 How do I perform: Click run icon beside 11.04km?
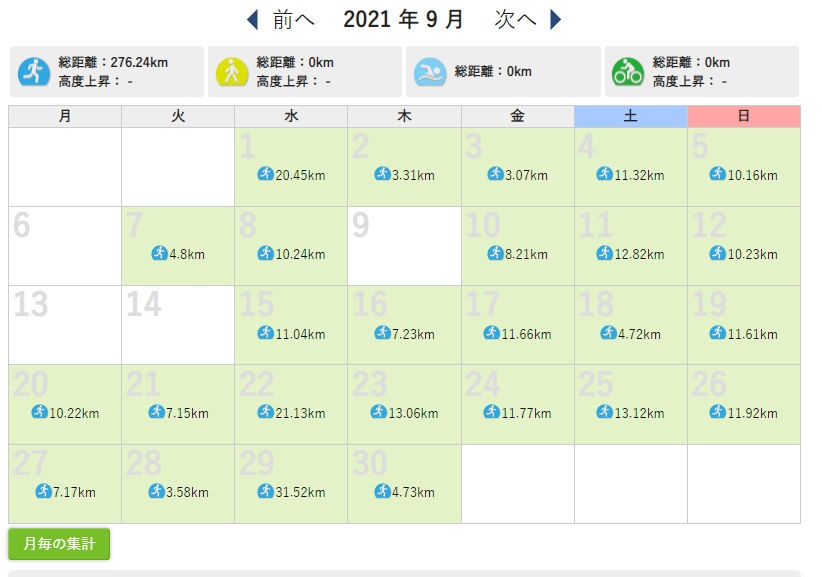(x=265, y=332)
